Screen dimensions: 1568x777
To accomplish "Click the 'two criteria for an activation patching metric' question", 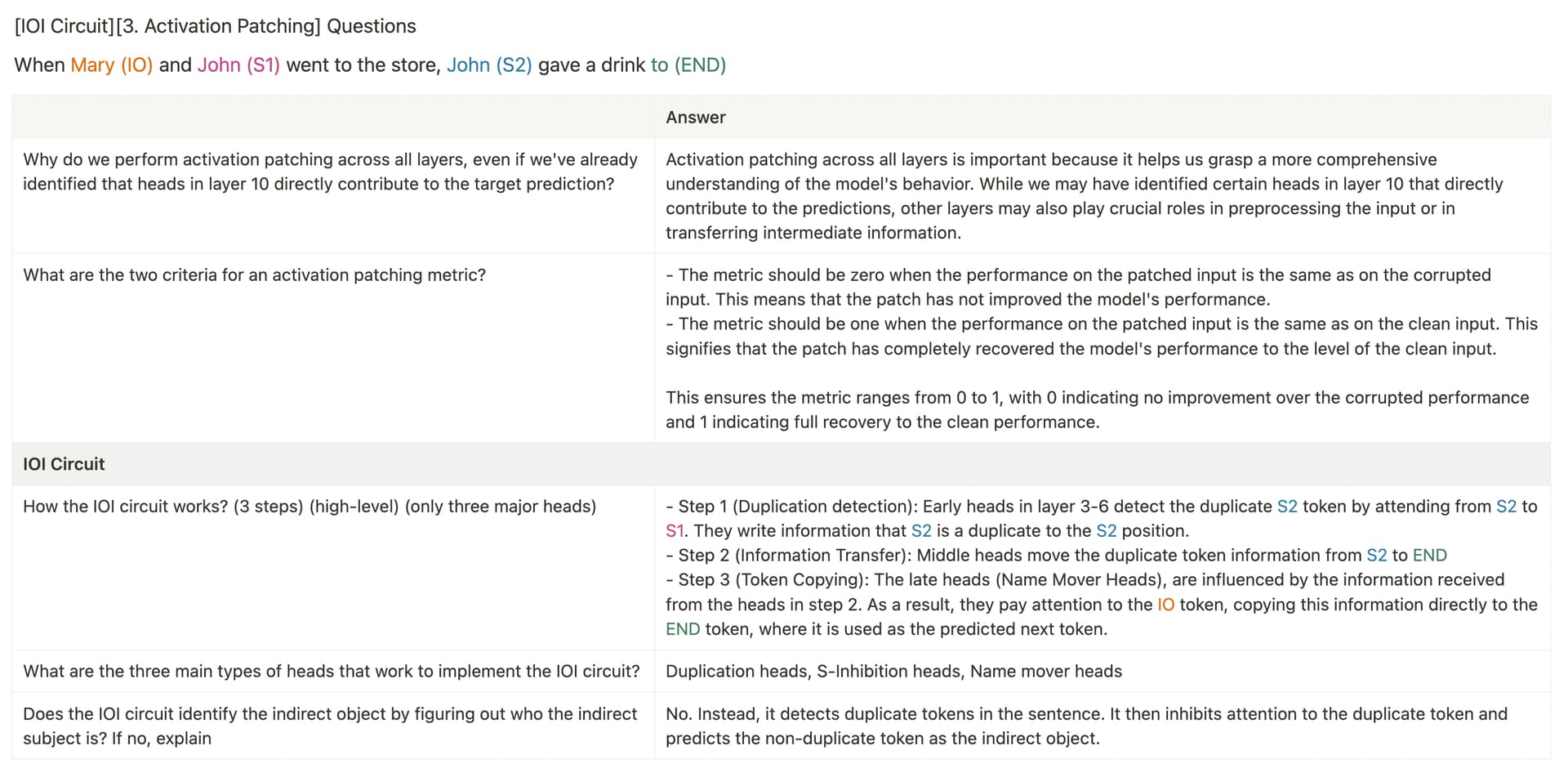I will (255, 275).
